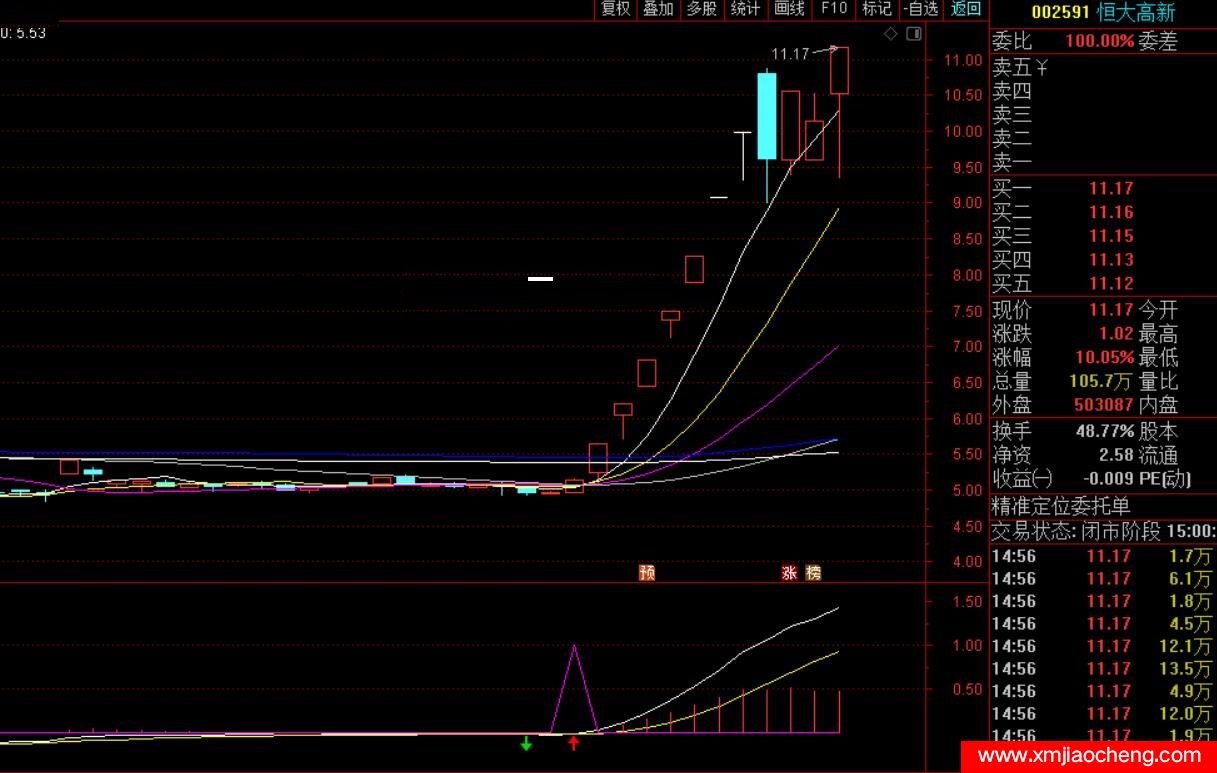Image resolution: width=1217 pixels, height=773 pixels.
Task: Activate the 画线 drawing tool
Action: (x=789, y=9)
